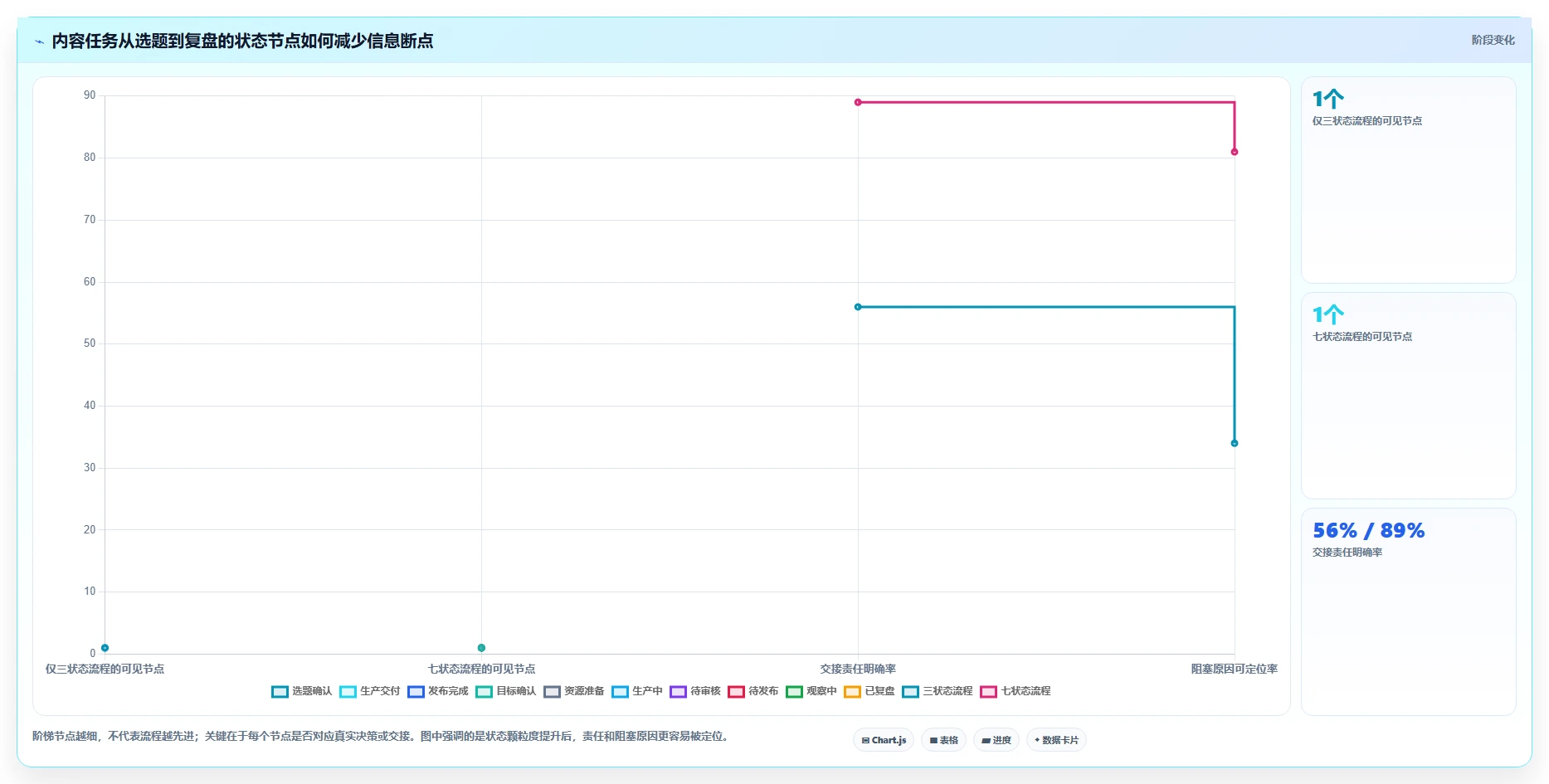
Task: Click the 56% / 89% value
Action: 1368,530
